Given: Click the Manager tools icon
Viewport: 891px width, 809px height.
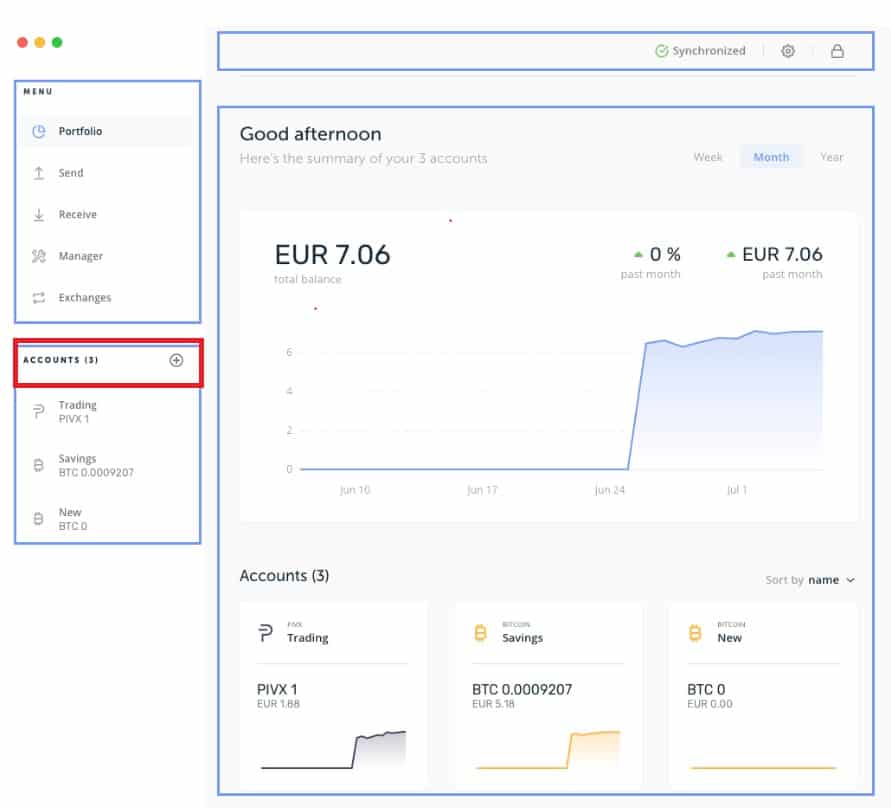Looking at the screenshot, I should point(39,256).
